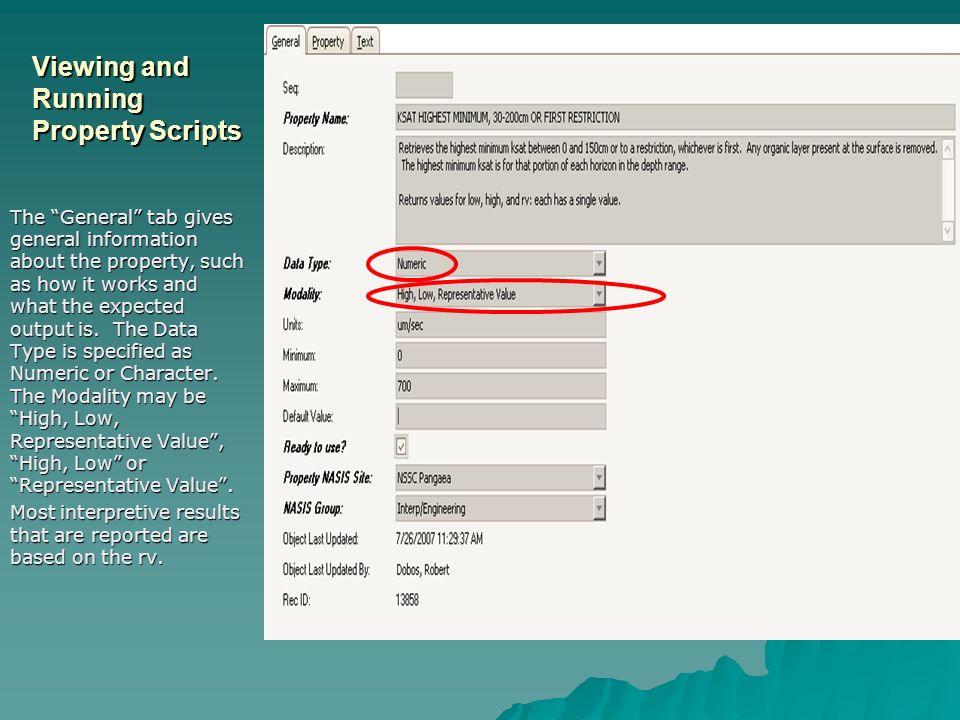Click the Units field showing um/sec
This screenshot has width=960, height=720.
500,324
